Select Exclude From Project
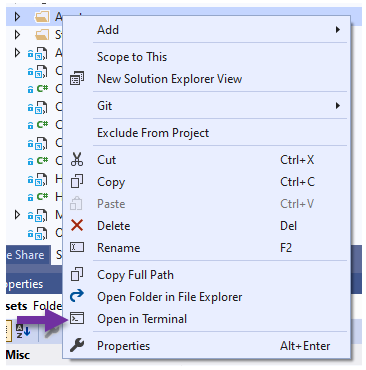Viewport: 366px width, 370px height. click(x=153, y=133)
